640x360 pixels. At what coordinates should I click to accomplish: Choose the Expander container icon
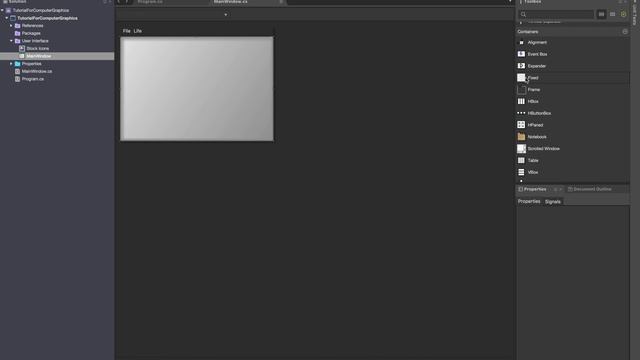[x=521, y=66]
